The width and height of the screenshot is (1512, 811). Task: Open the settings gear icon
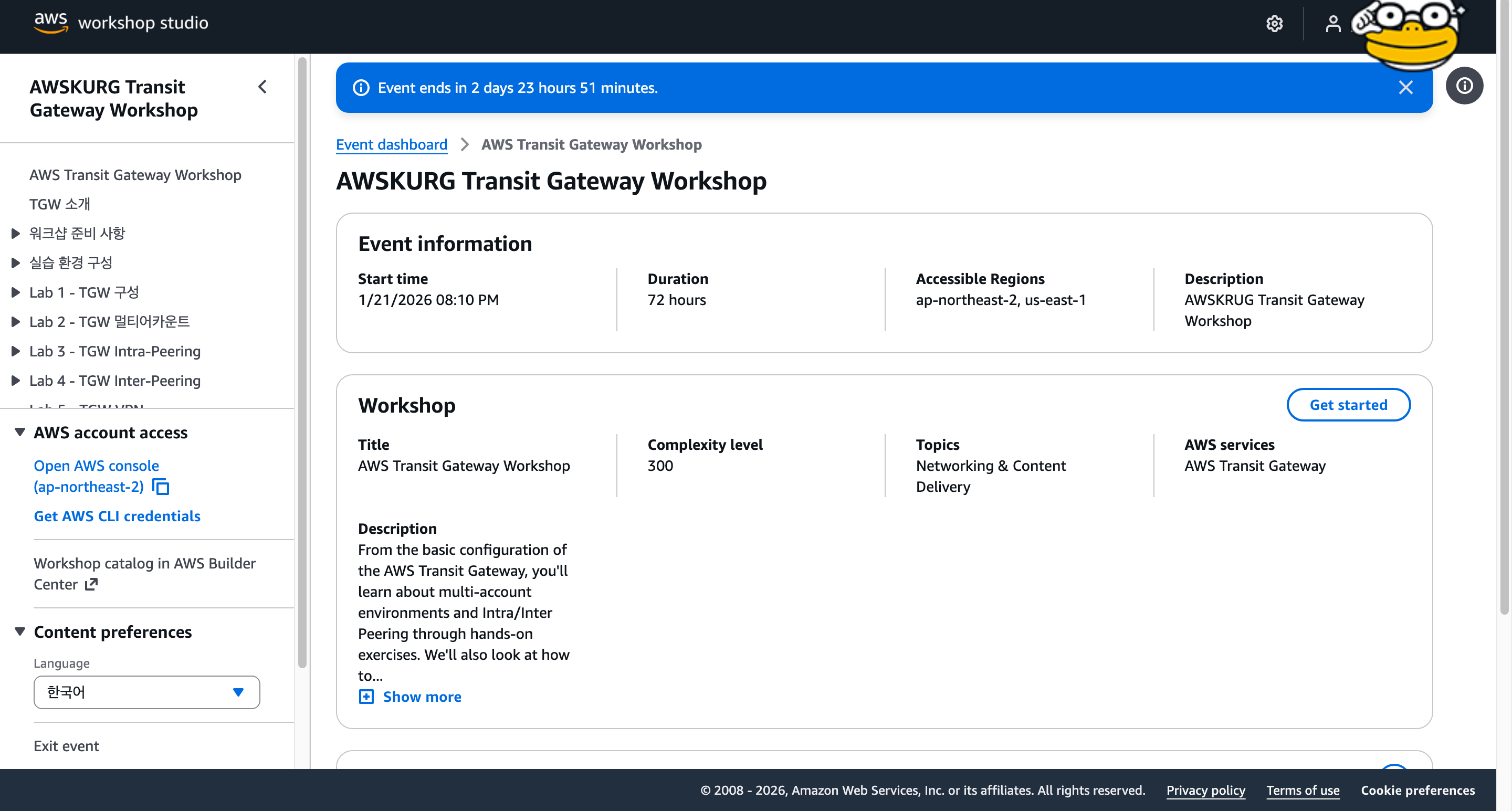(1274, 24)
